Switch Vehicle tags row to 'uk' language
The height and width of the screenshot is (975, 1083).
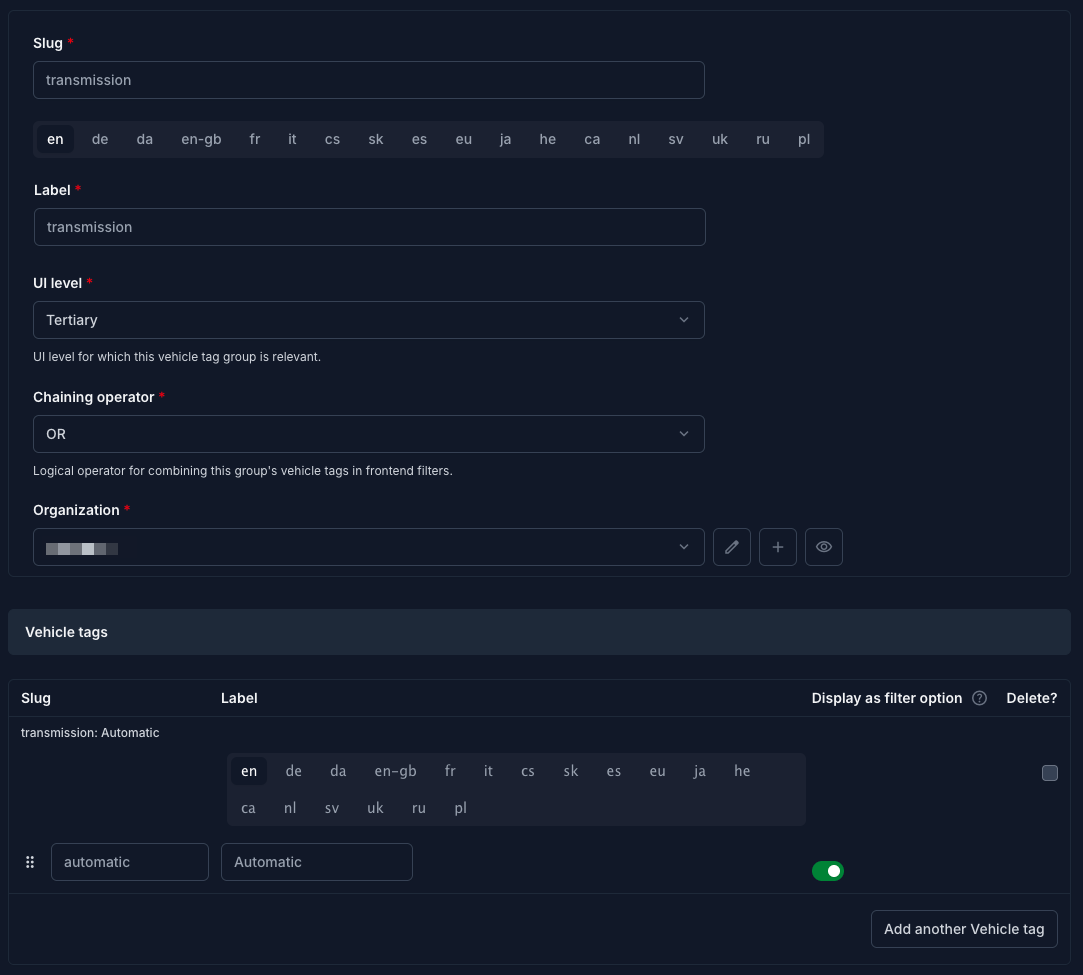point(375,808)
